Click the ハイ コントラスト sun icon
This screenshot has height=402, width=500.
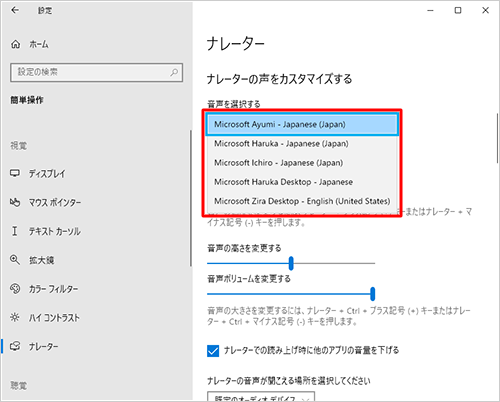tap(15, 317)
